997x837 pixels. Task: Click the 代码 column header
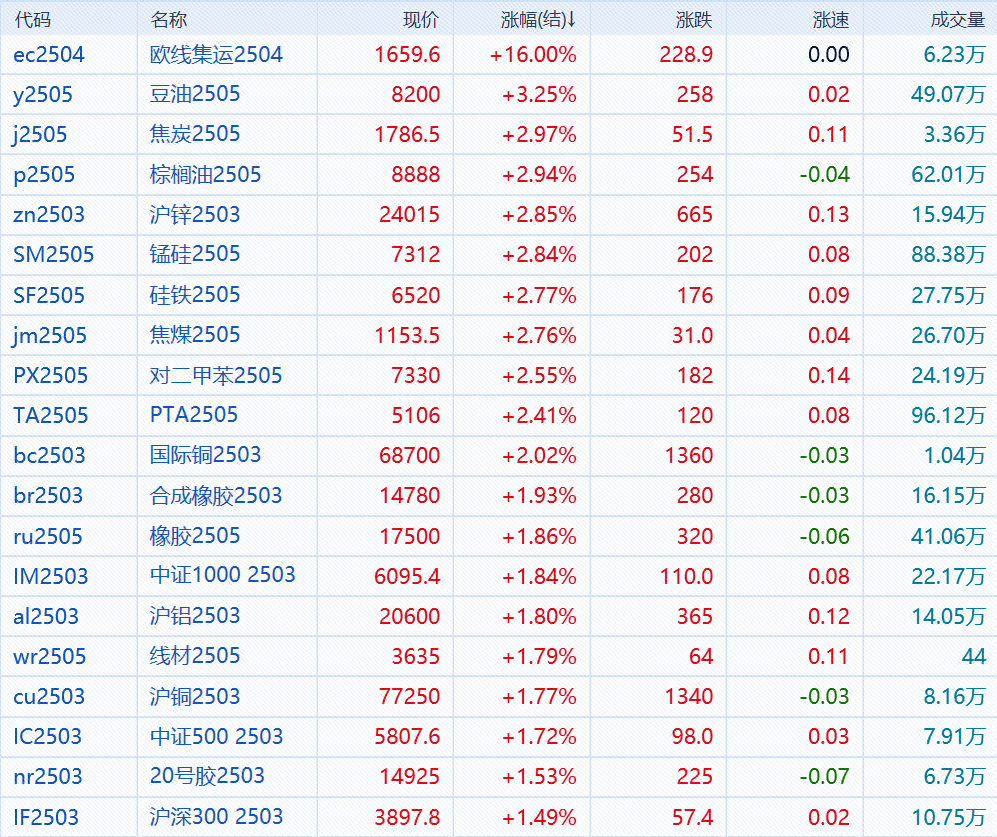pyautogui.click(x=32, y=20)
